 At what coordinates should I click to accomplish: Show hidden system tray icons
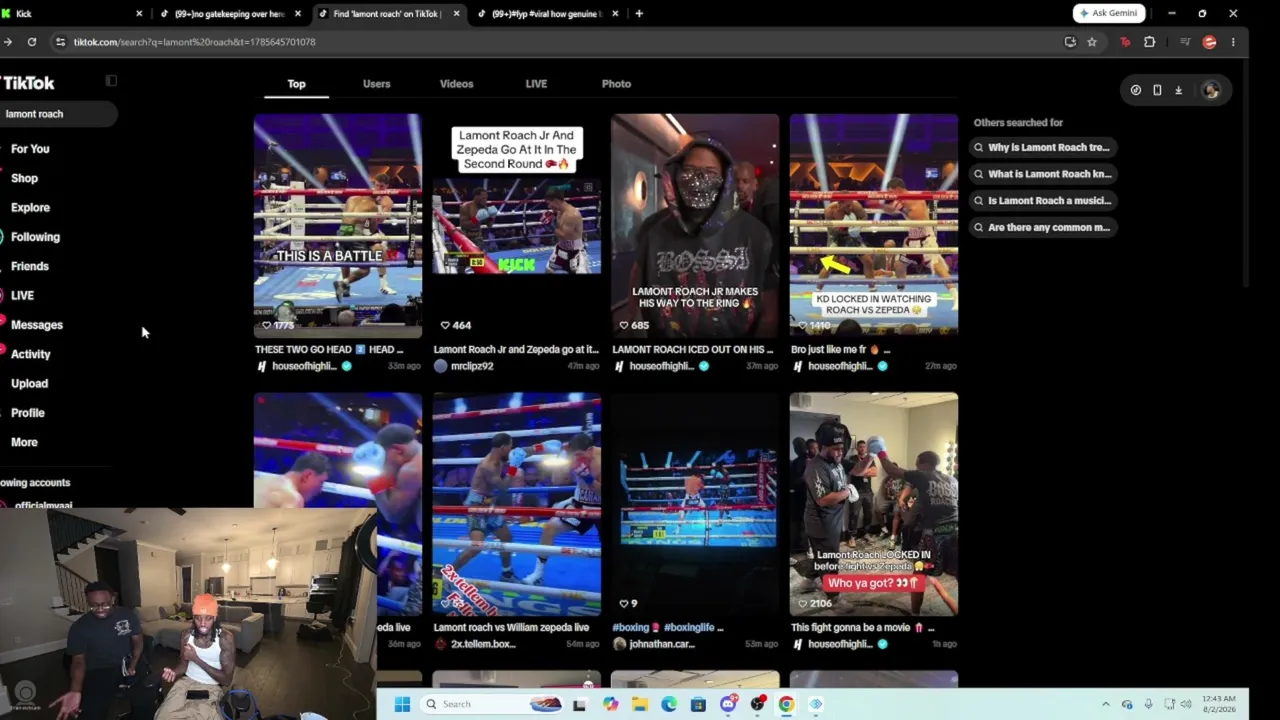point(1105,704)
